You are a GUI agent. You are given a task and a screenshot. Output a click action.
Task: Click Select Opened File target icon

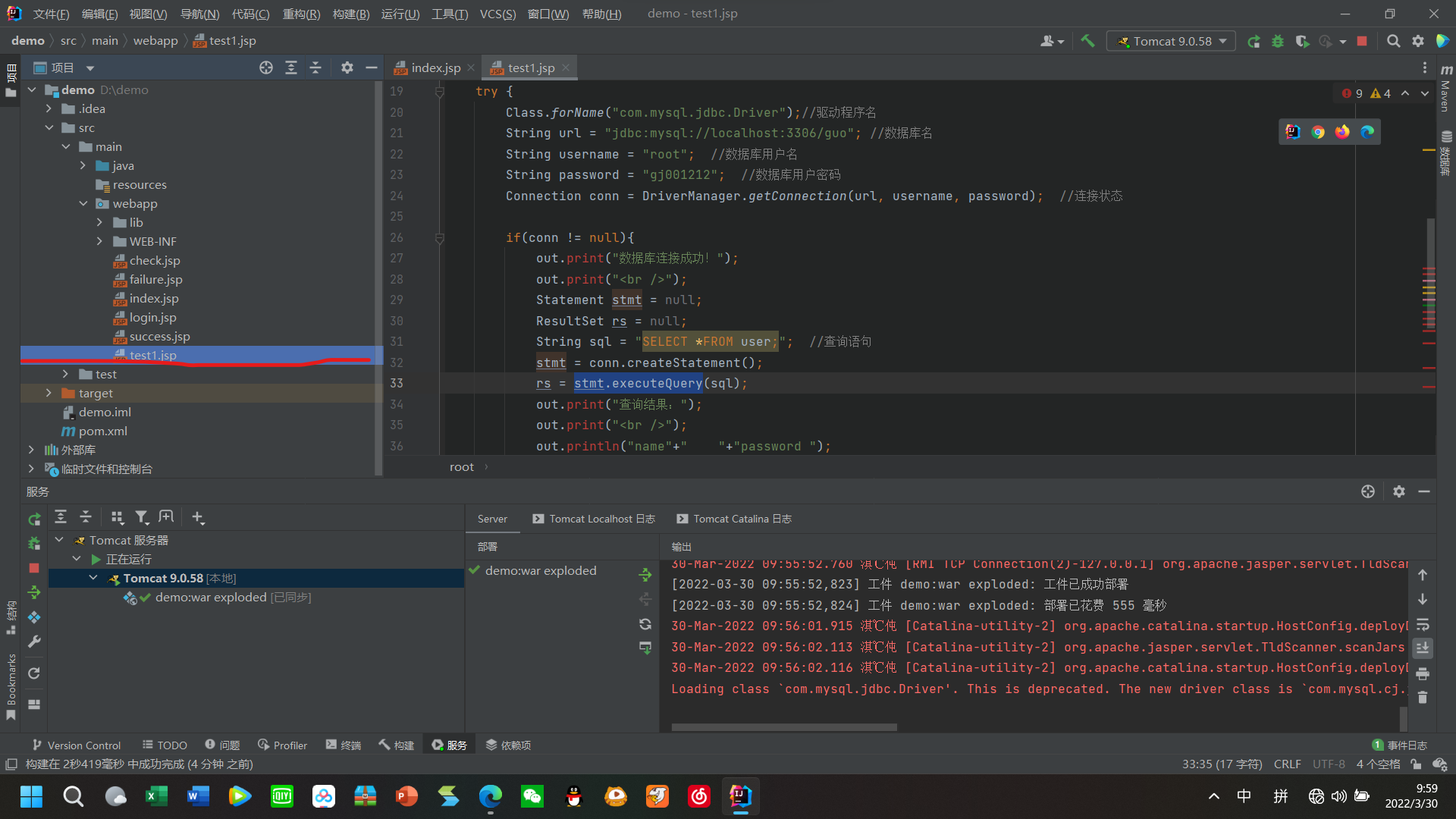[265, 67]
